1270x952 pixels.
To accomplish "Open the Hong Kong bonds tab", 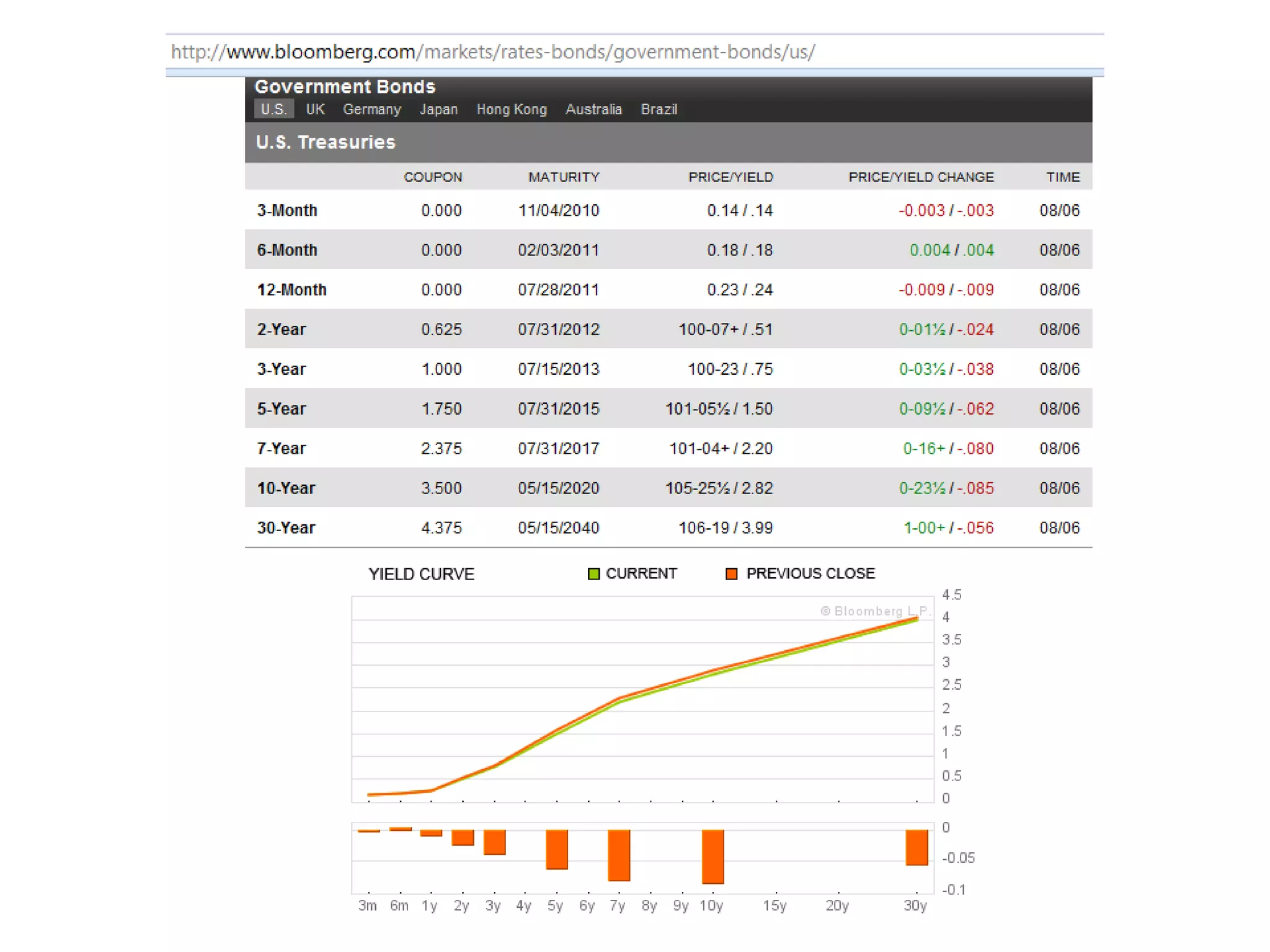I will coord(512,109).
